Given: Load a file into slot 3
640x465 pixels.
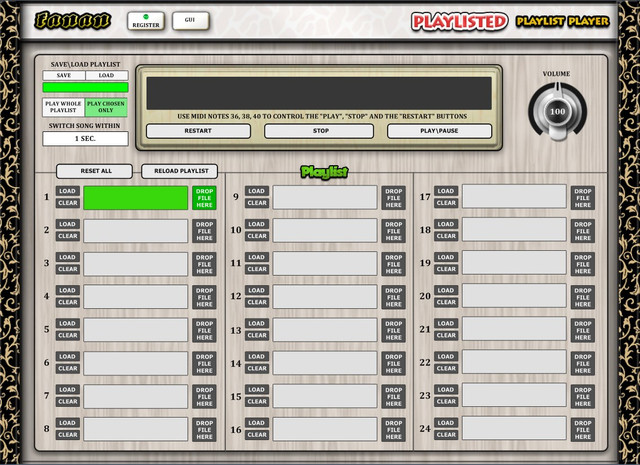Looking at the screenshot, I should click(68, 257).
